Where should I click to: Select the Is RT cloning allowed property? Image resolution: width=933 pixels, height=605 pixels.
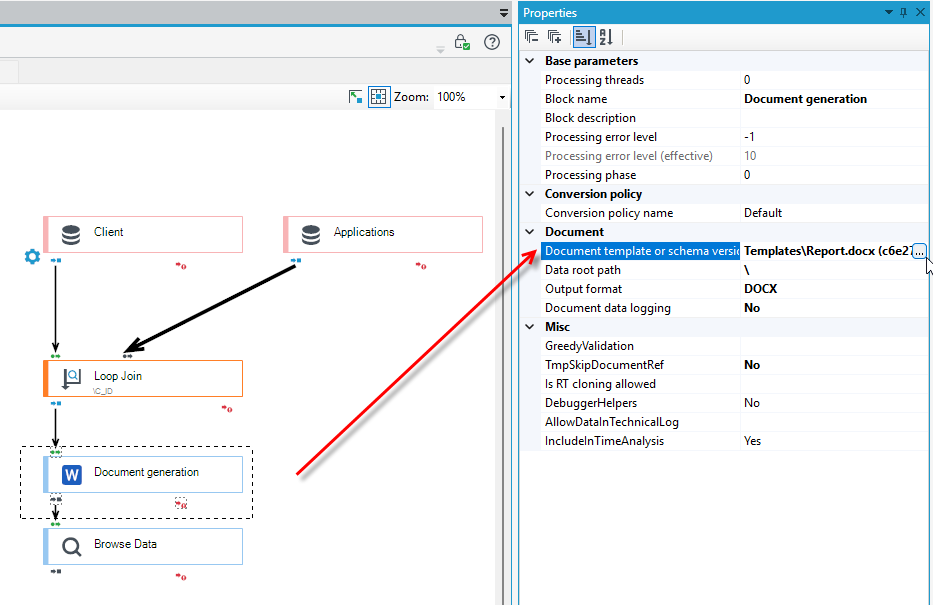[734, 384]
